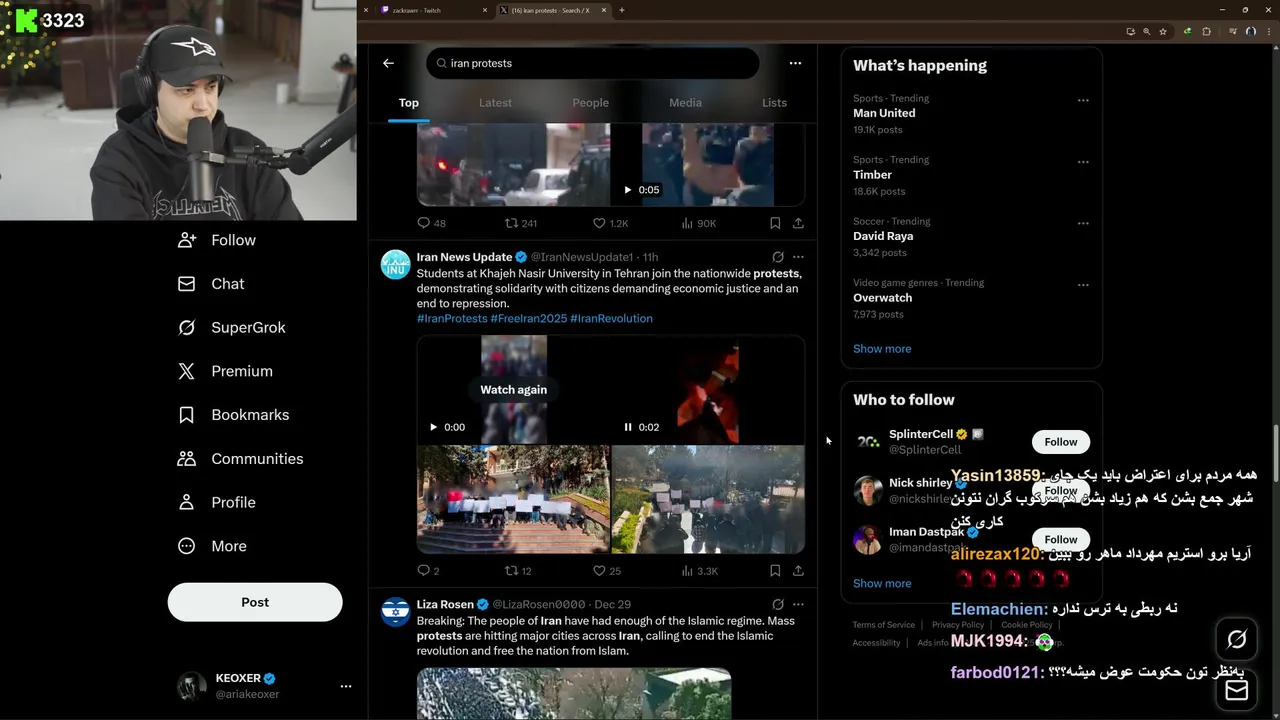Open More in the sidebar

coord(211,546)
